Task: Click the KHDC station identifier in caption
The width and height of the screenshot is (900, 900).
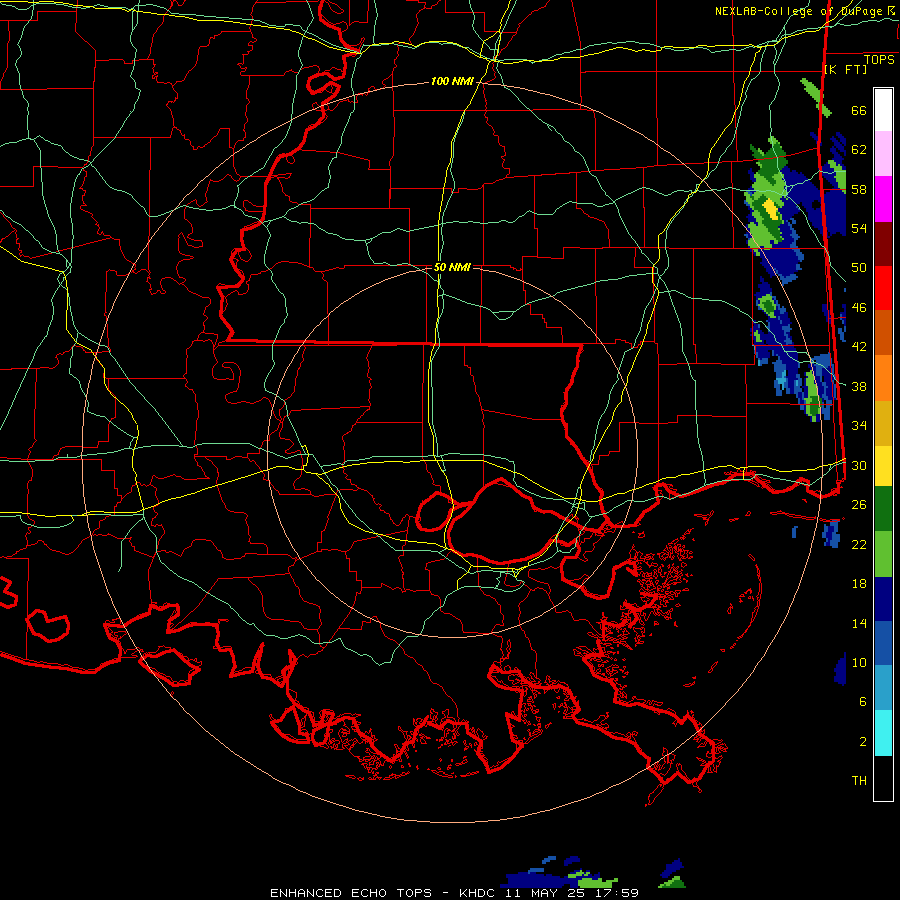Action: pyautogui.click(x=477, y=893)
